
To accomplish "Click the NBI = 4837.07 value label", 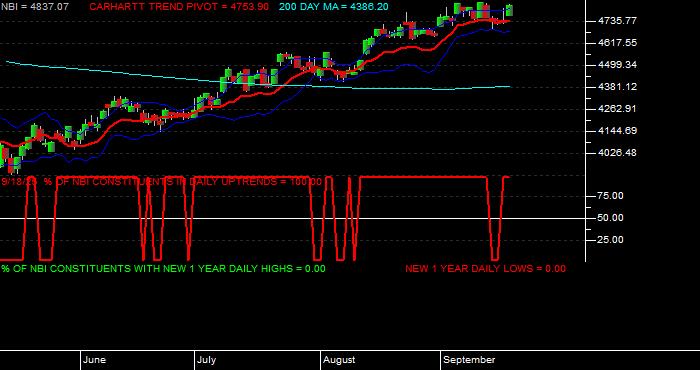I will point(34,7).
